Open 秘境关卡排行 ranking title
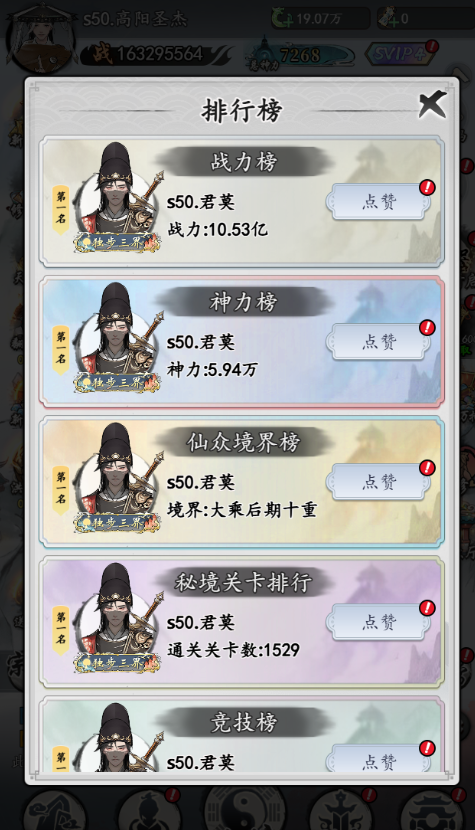 click(x=244, y=582)
